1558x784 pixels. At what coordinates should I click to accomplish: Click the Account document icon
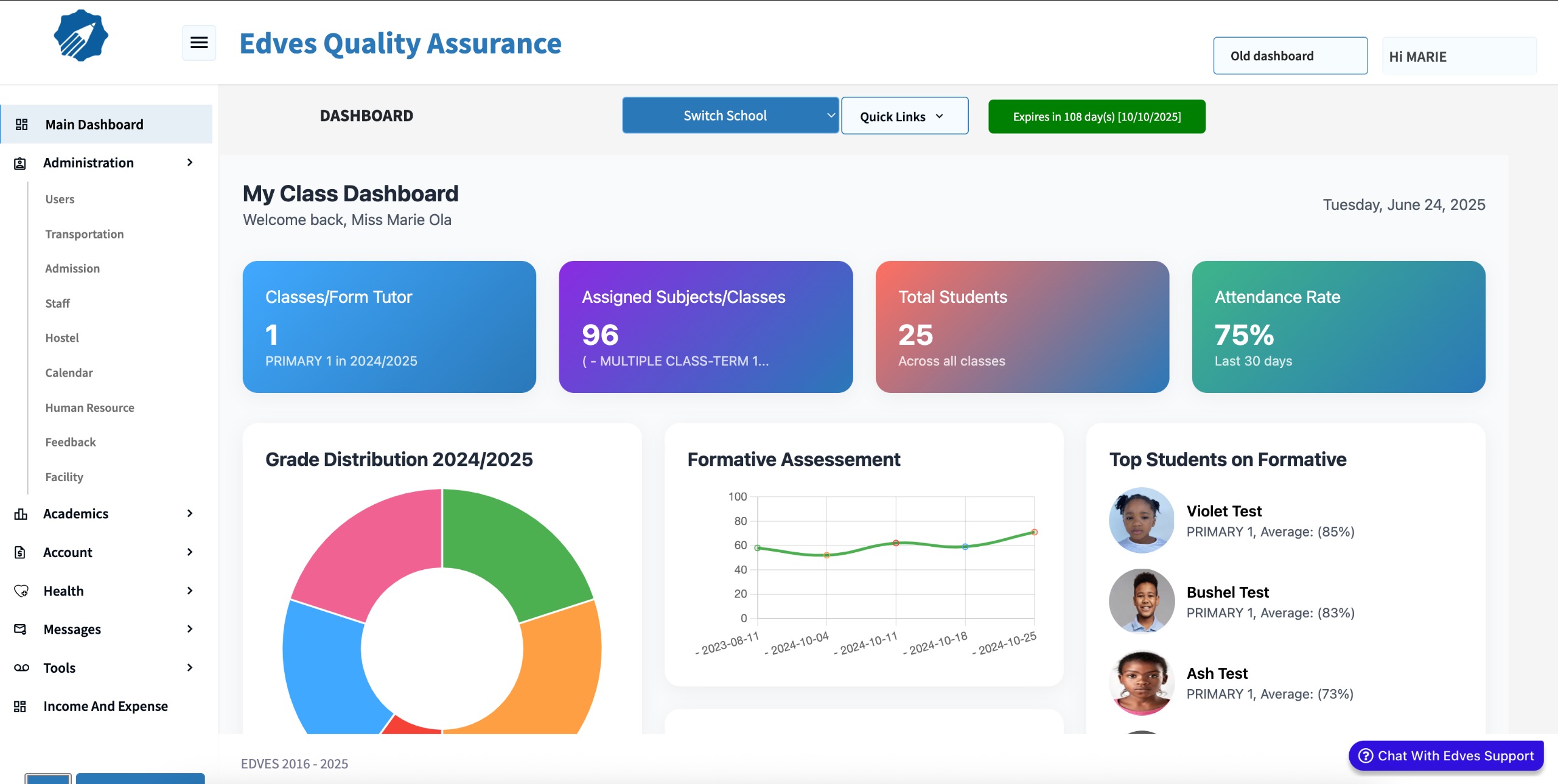pyautogui.click(x=20, y=552)
